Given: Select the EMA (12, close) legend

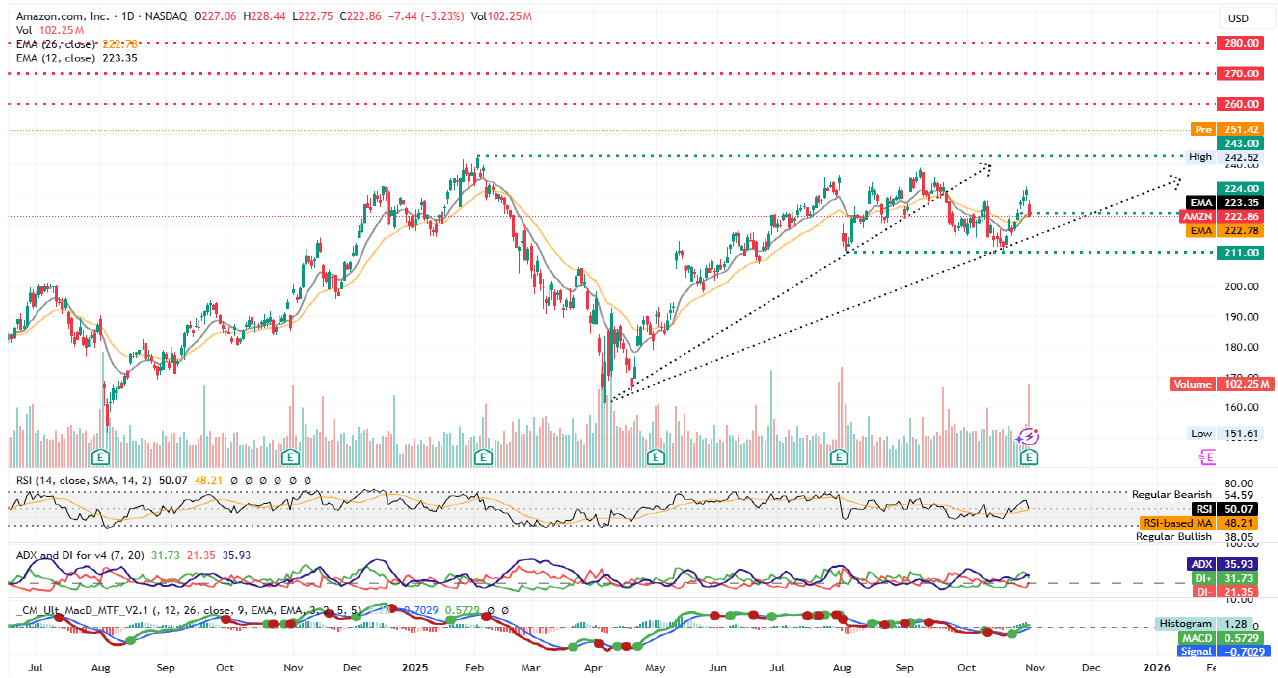Looking at the screenshot, I should [x=56, y=58].
